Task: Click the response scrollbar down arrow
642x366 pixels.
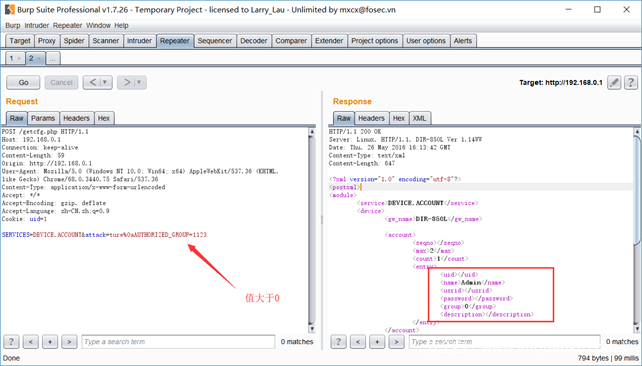Action: tap(637, 329)
